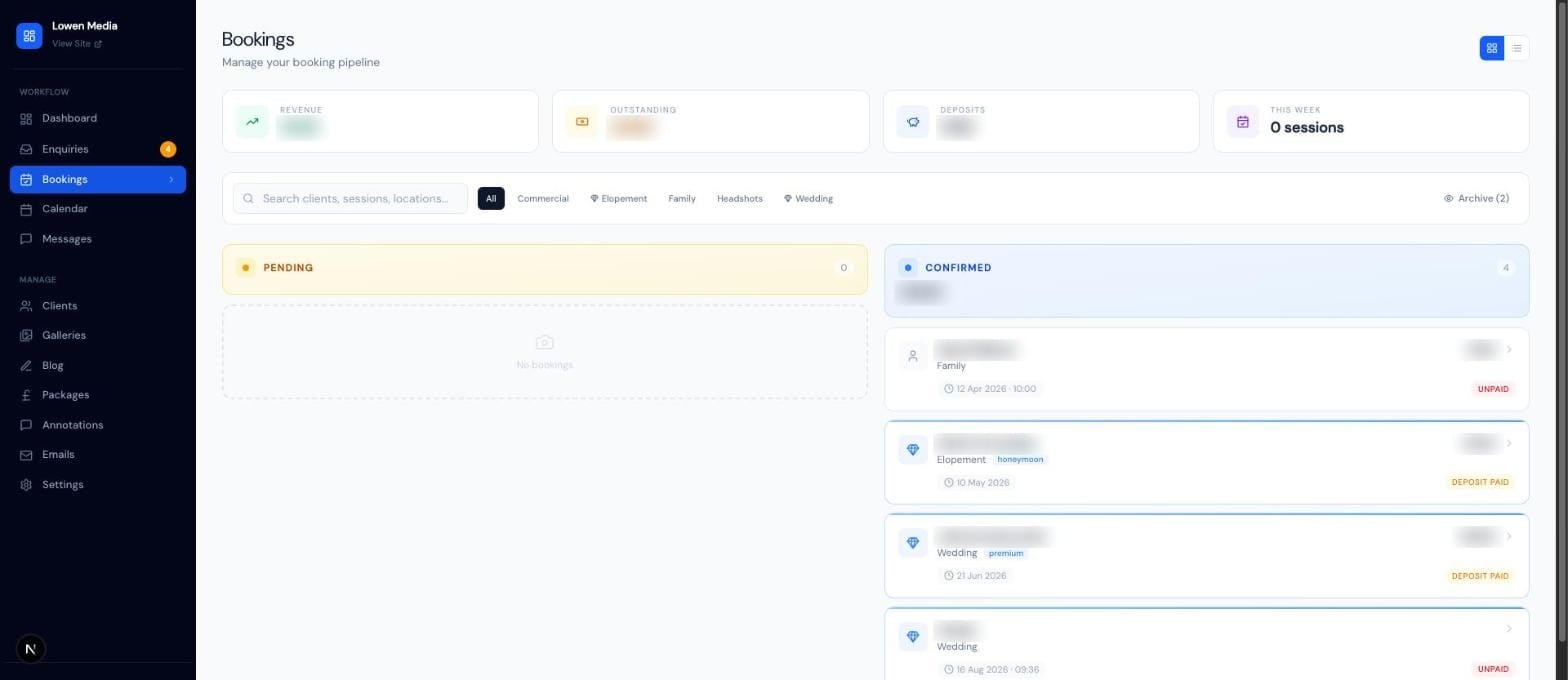Click the Confirmed count badge 4
Viewport: 1568px width, 680px height.
pos(1505,268)
